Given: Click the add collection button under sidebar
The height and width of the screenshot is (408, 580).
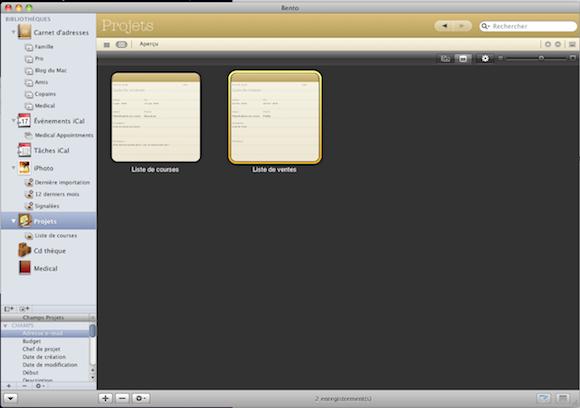Looking at the screenshot, I should click(24, 308).
